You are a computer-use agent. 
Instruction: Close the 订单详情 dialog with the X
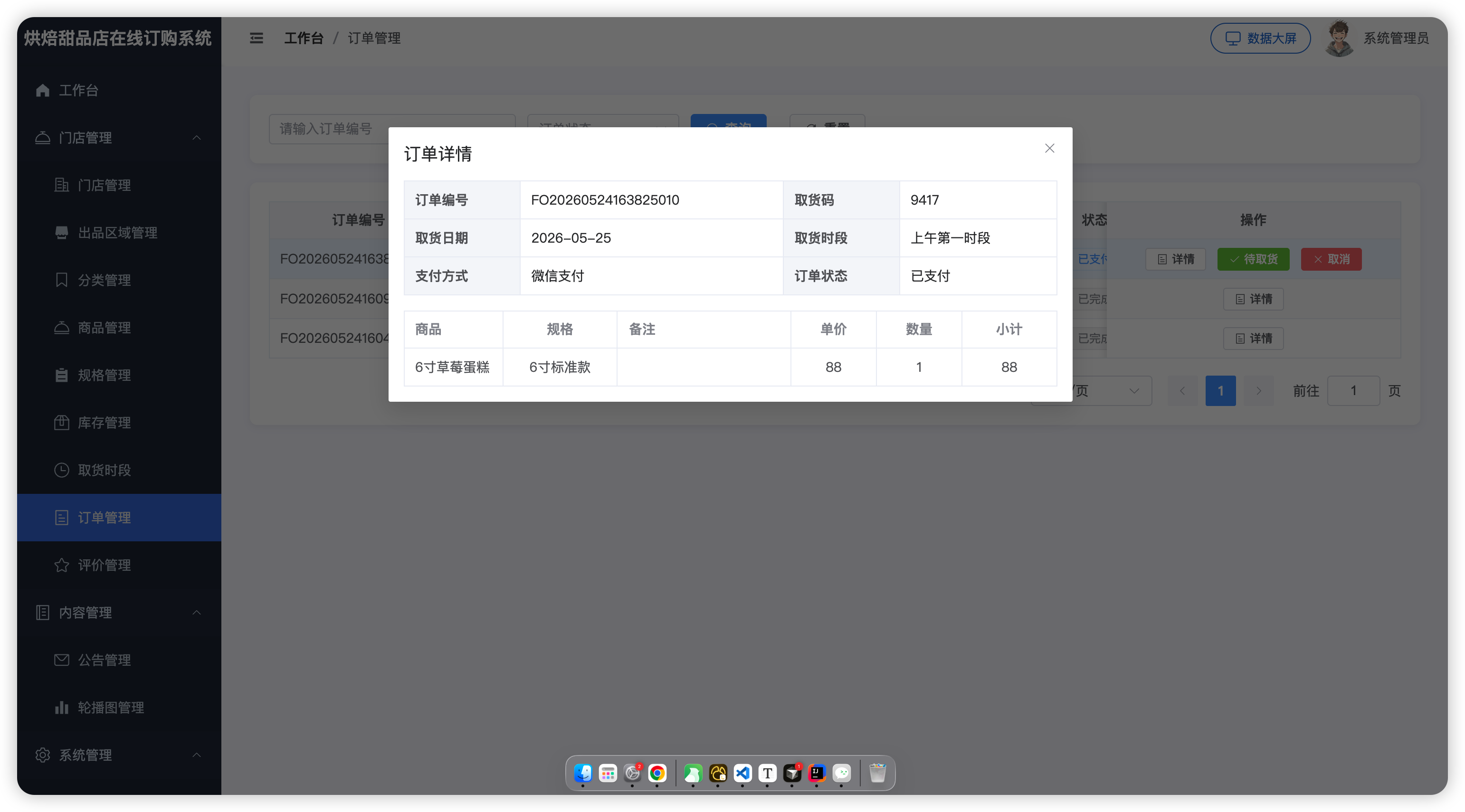point(1049,149)
